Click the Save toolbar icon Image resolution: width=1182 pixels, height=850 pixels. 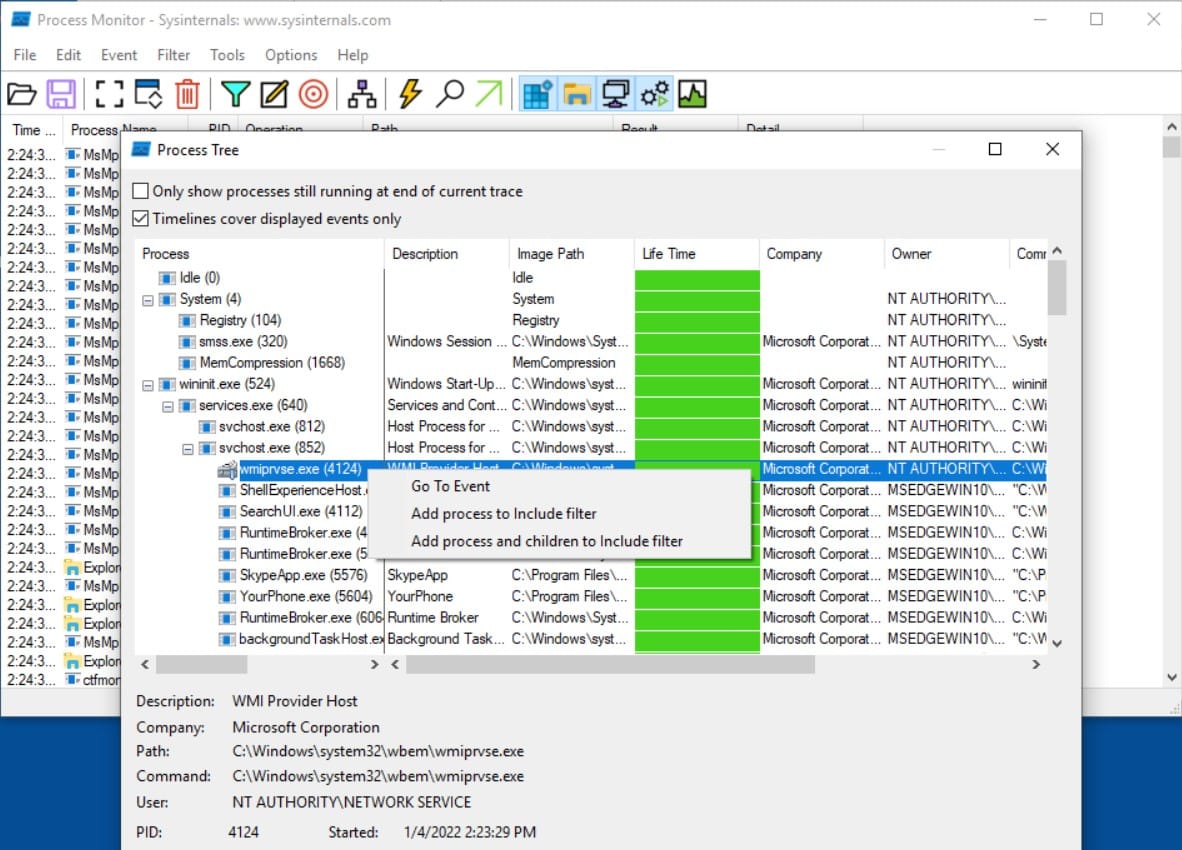[61, 94]
